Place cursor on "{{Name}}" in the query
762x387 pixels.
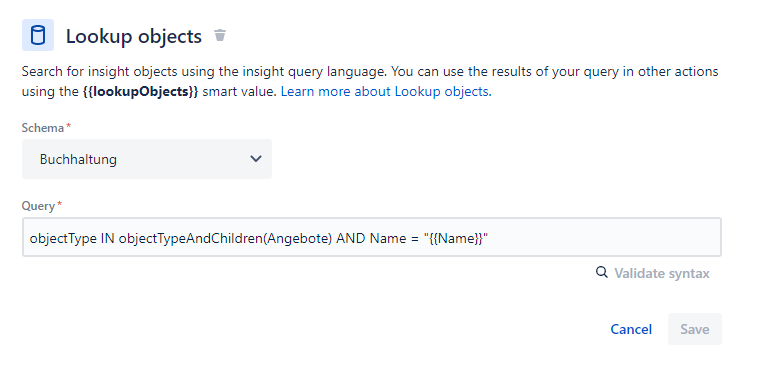456,238
